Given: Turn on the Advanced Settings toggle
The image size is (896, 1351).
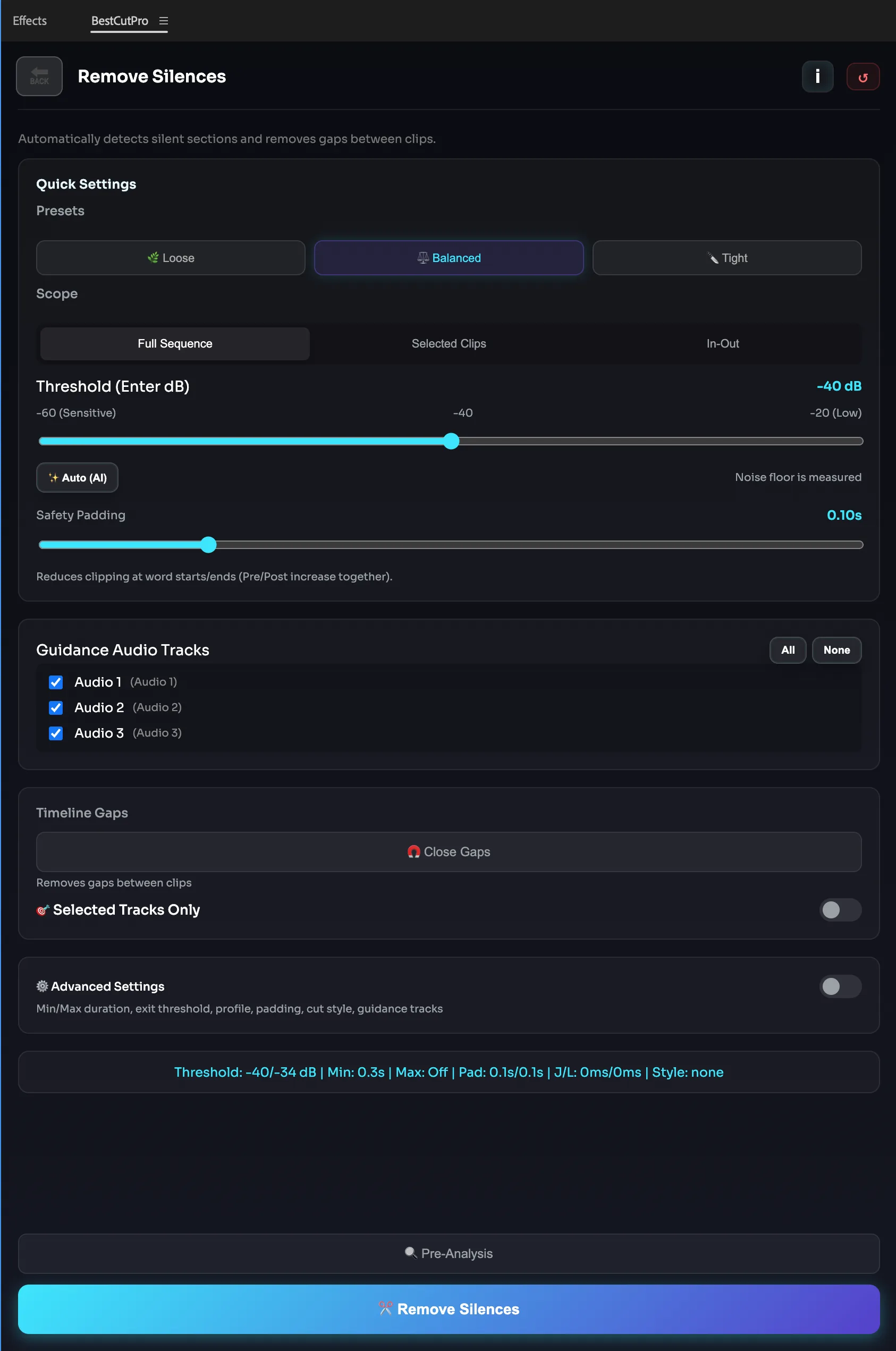Looking at the screenshot, I should point(840,986).
